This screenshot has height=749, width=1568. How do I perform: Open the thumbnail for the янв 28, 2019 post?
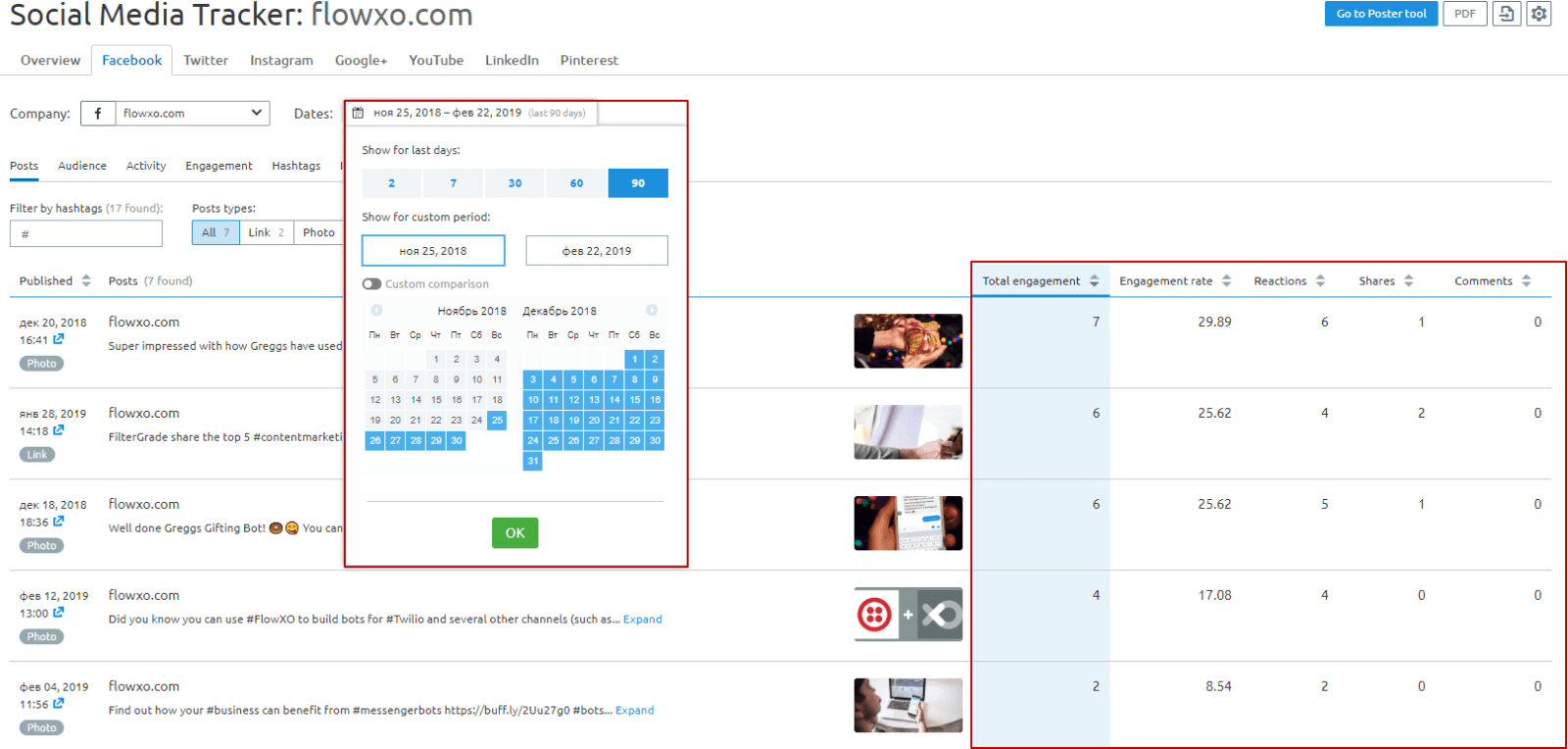click(908, 432)
